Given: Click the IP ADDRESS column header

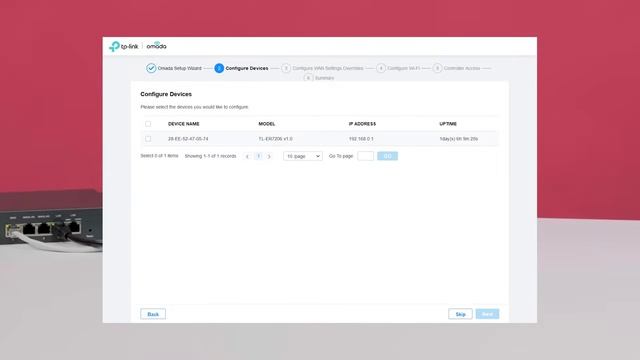Looking at the screenshot, I should [x=362, y=124].
